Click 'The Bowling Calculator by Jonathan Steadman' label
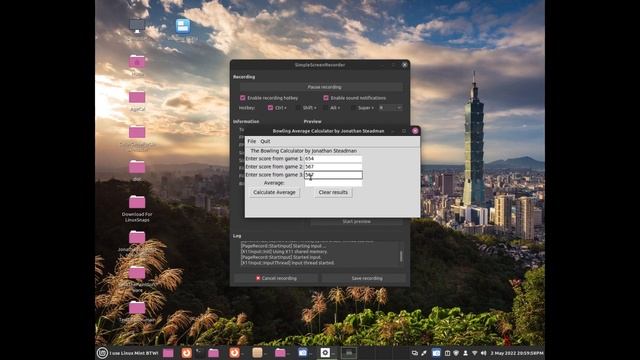This screenshot has width=640, height=360. point(304,151)
